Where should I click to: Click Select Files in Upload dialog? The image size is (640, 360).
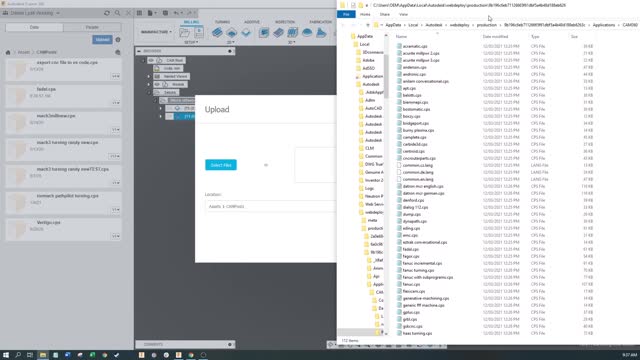pos(221,165)
